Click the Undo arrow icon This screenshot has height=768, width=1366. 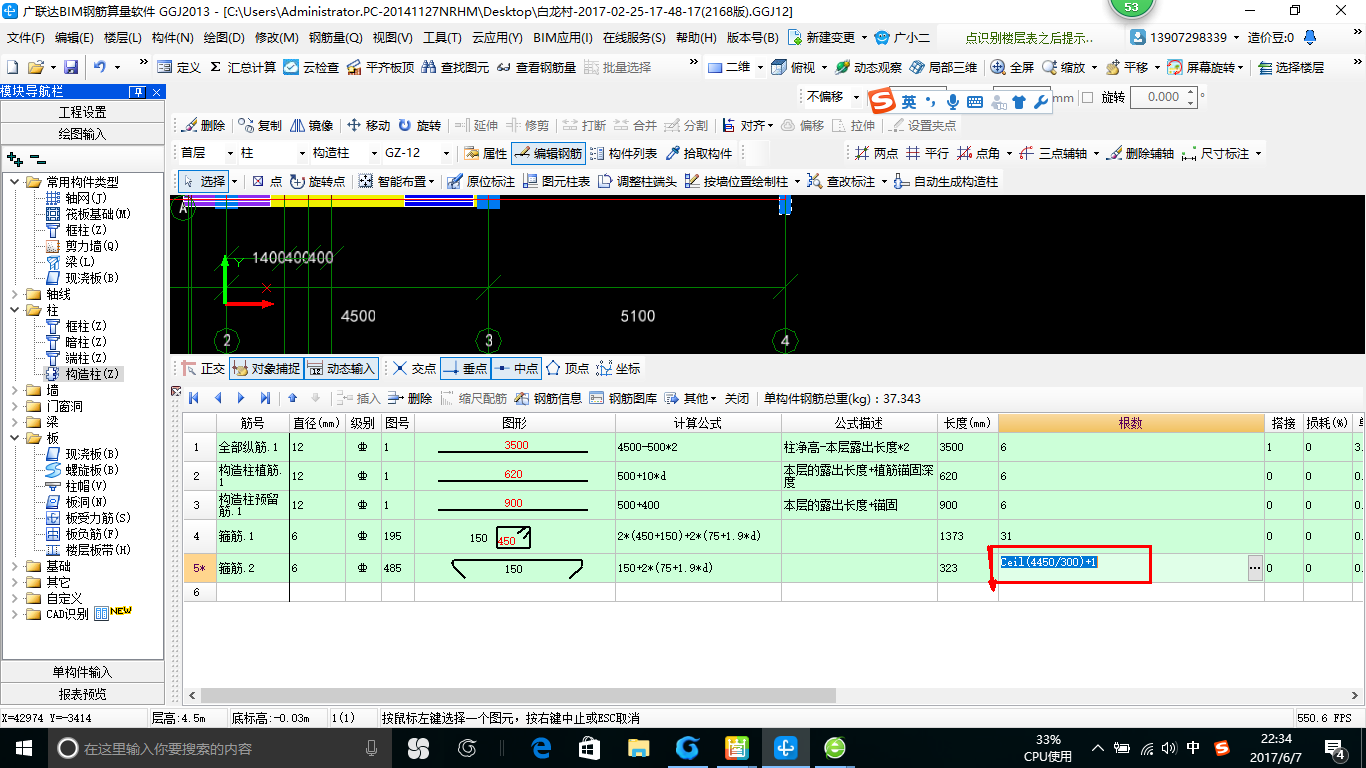[x=100, y=67]
